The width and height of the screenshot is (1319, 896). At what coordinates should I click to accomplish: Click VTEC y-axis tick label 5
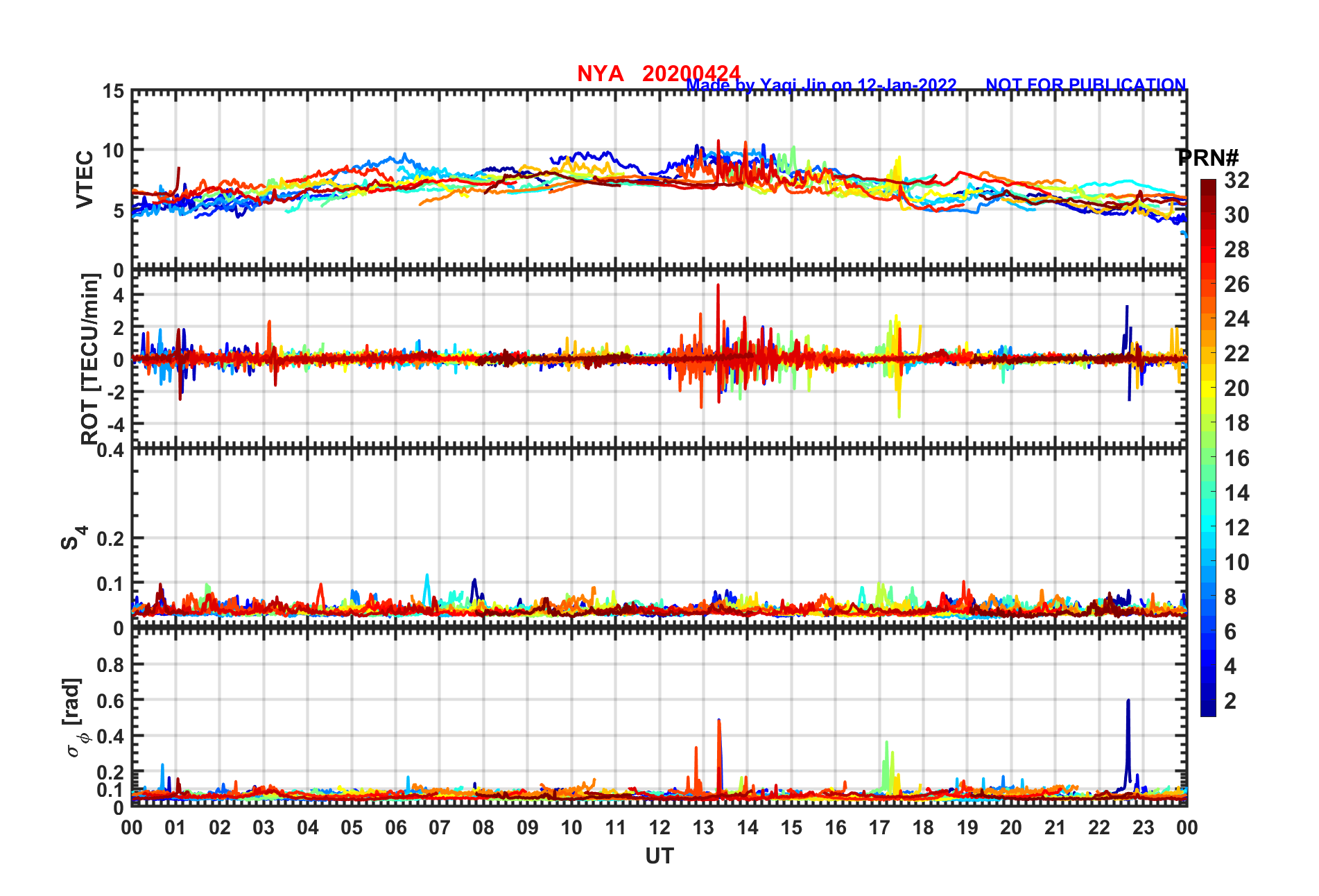tap(119, 211)
